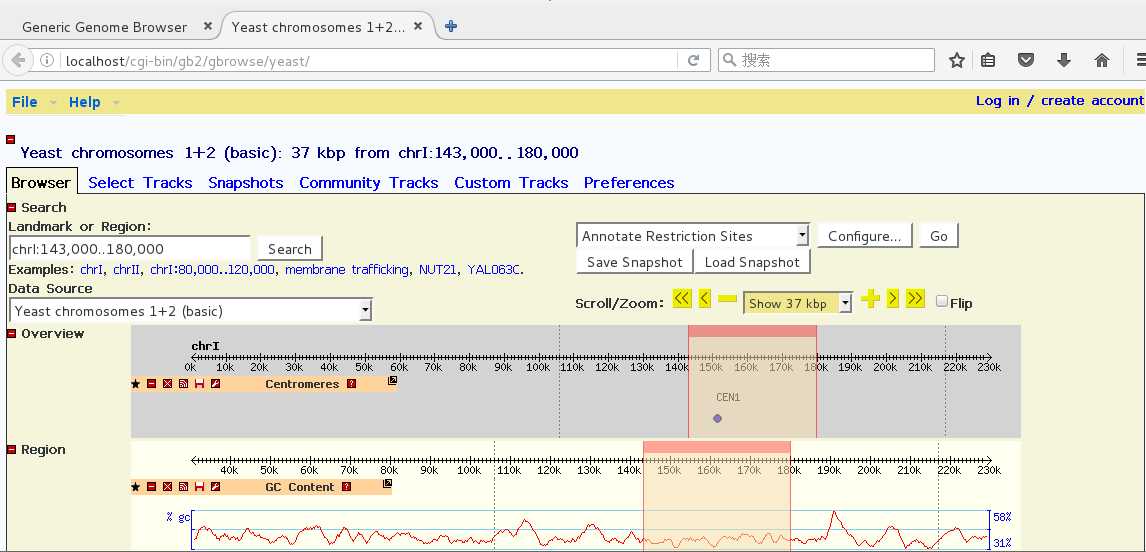
Task: Click the Save Snapshot button
Action: (x=634, y=262)
